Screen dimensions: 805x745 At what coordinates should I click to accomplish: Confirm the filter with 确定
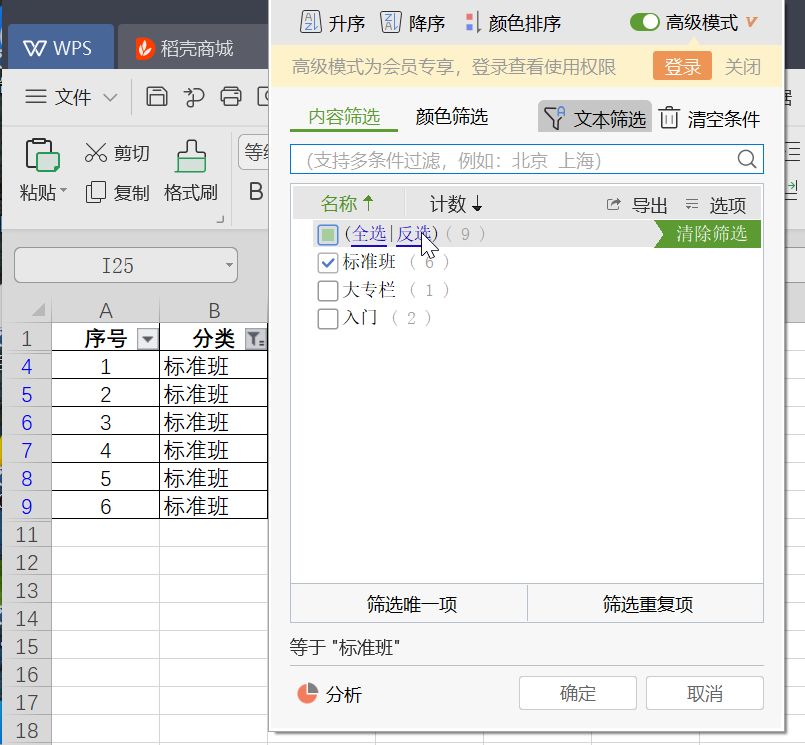click(x=578, y=693)
